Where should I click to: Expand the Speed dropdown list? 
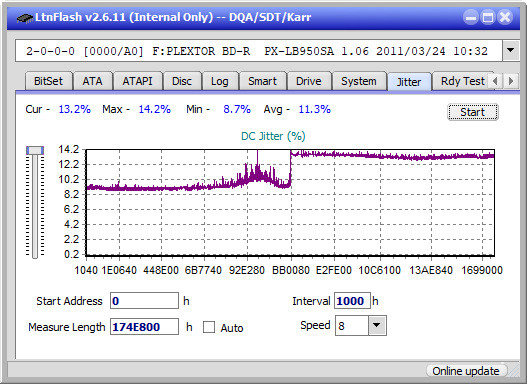tap(377, 325)
